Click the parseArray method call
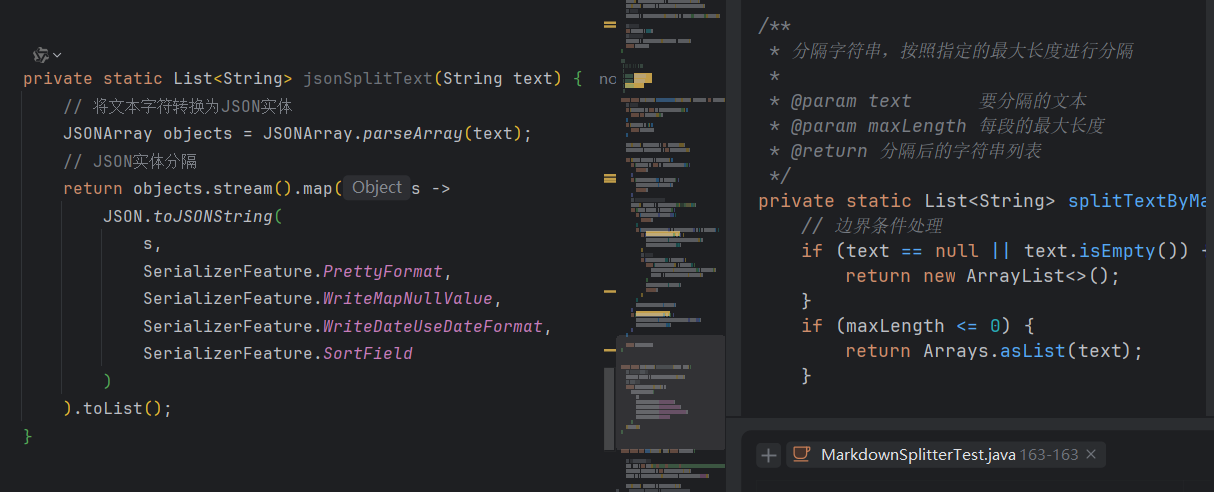Viewport: 1214px width, 492px height. point(412,134)
